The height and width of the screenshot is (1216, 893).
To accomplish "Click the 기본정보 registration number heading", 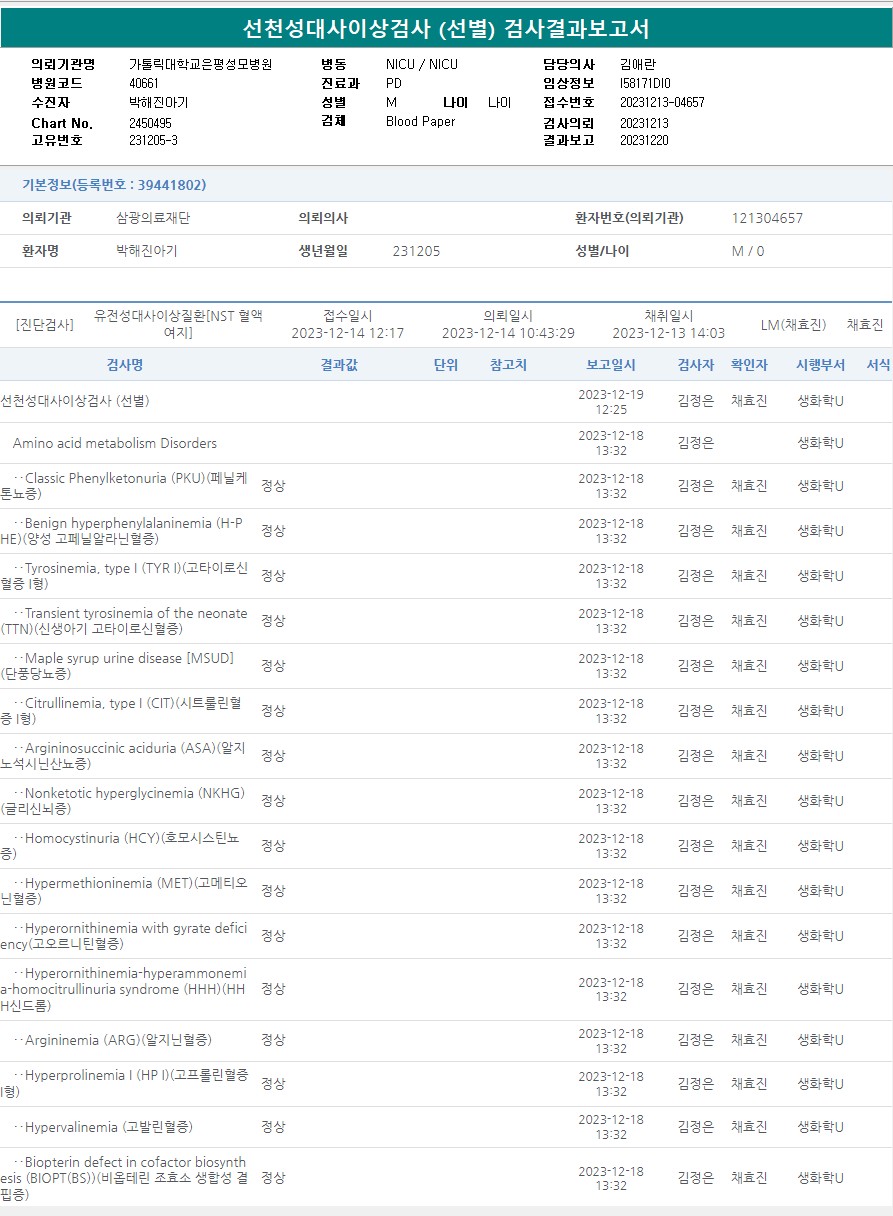I will tap(114, 185).
